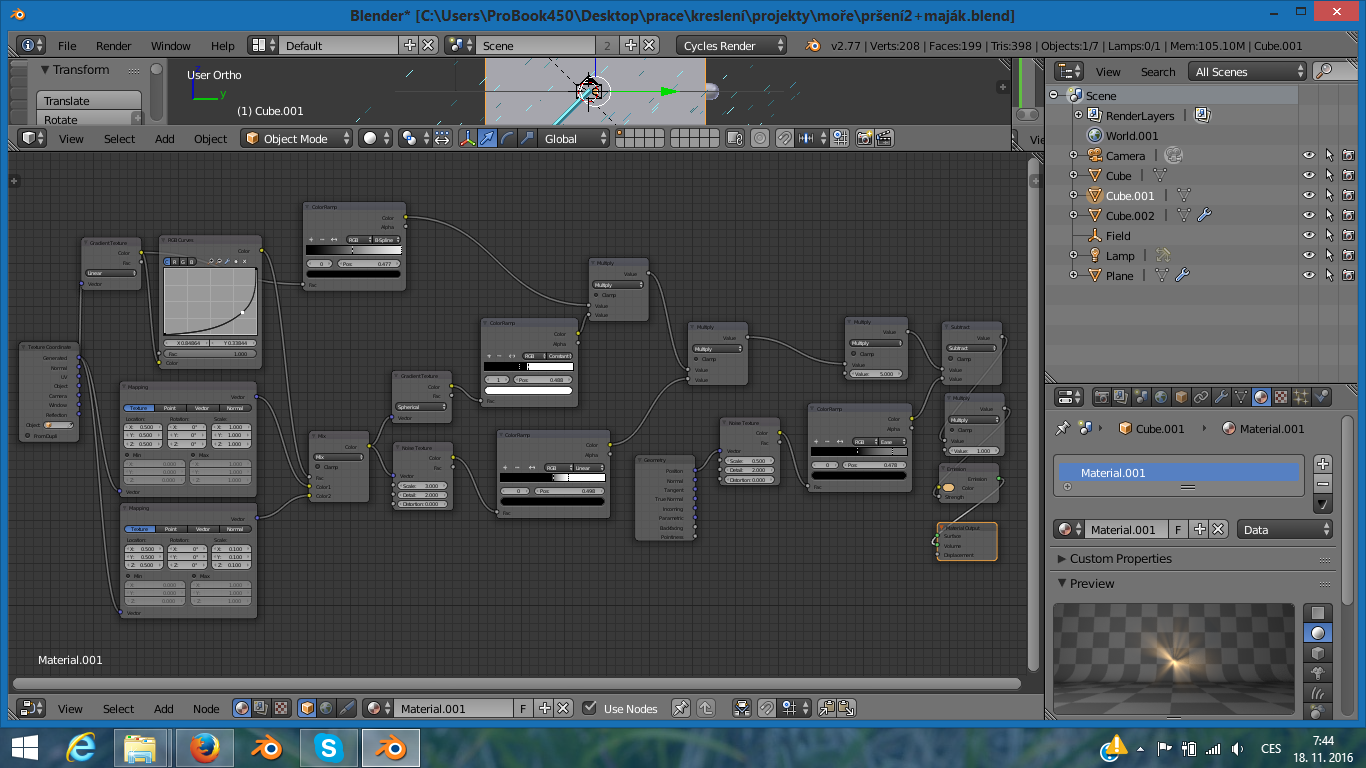
Task: Open the Physics properties tab
Action: tap(1321, 397)
